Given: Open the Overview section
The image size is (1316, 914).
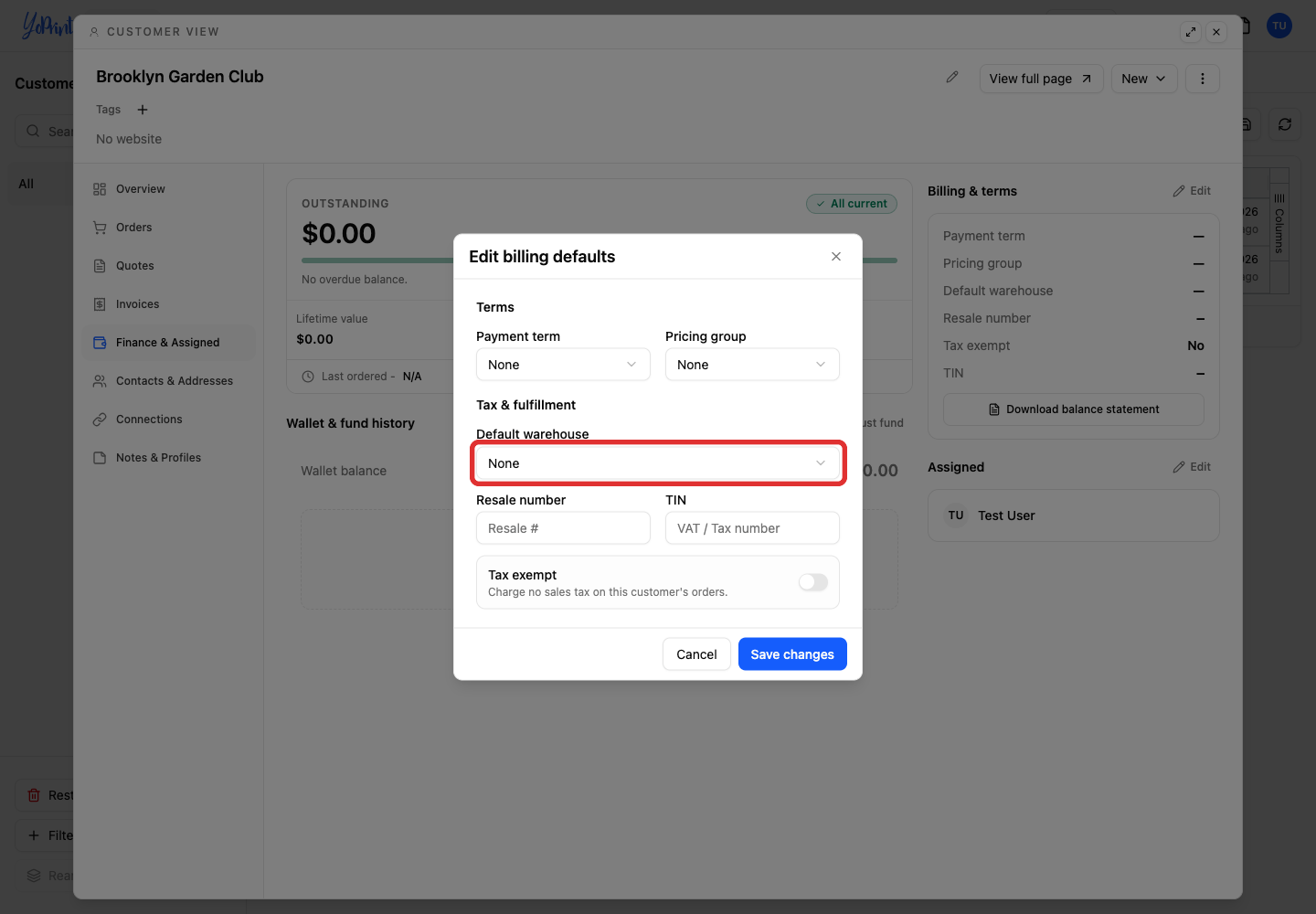Looking at the screenshot, I should click(168, 189).
